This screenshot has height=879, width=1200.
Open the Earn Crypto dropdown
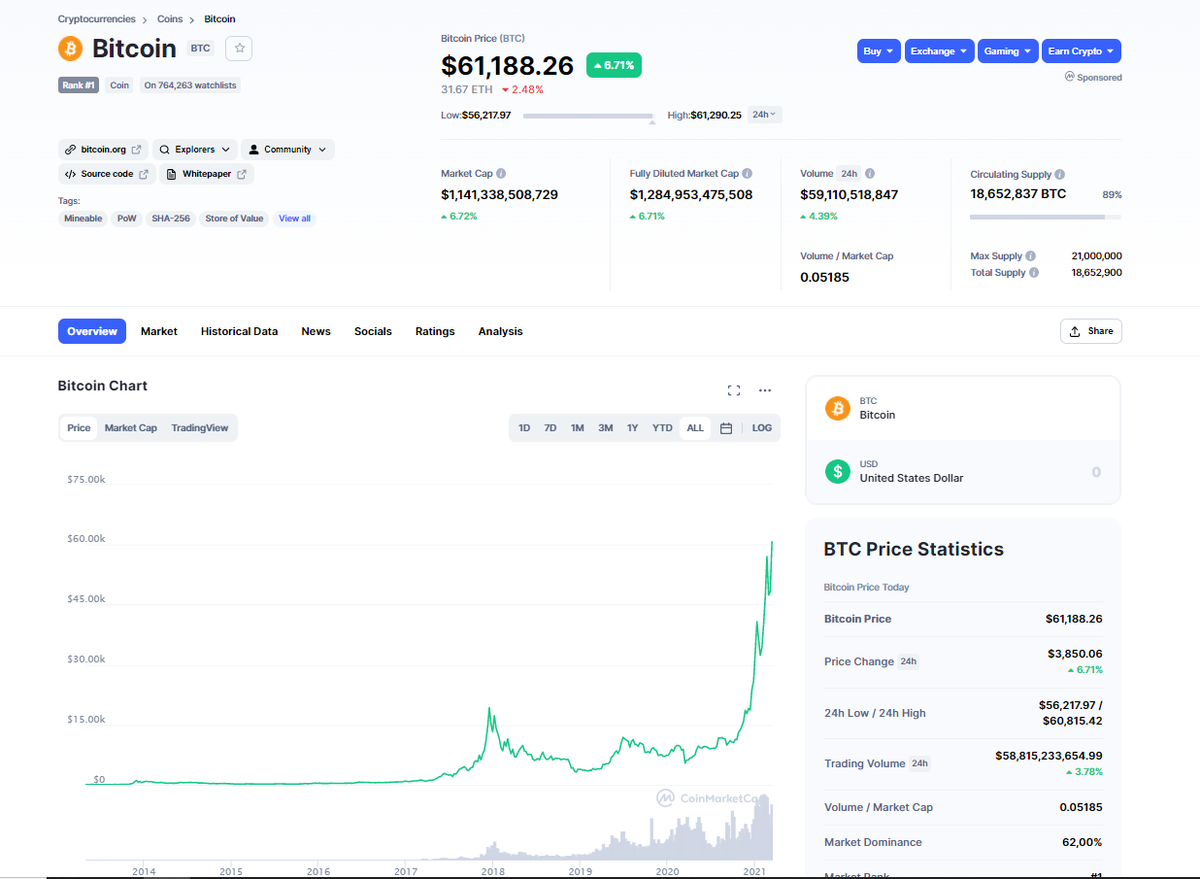point(1081,51)
